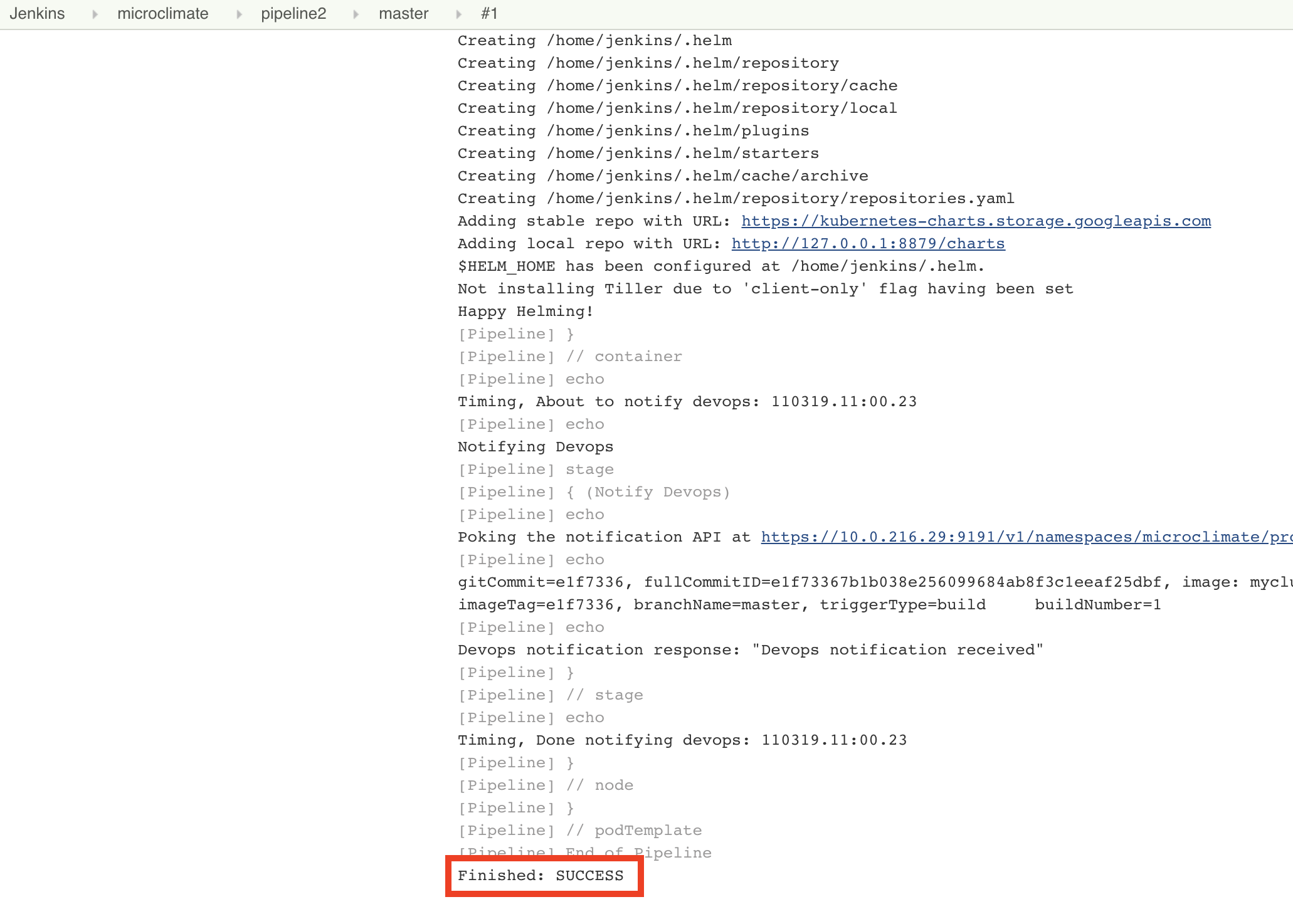Image resolution: width=1293 pixels, height=924 pixels.
Task: Click the 'Finished: SUCCESS' status line
Action: click(x=541, y=876)
